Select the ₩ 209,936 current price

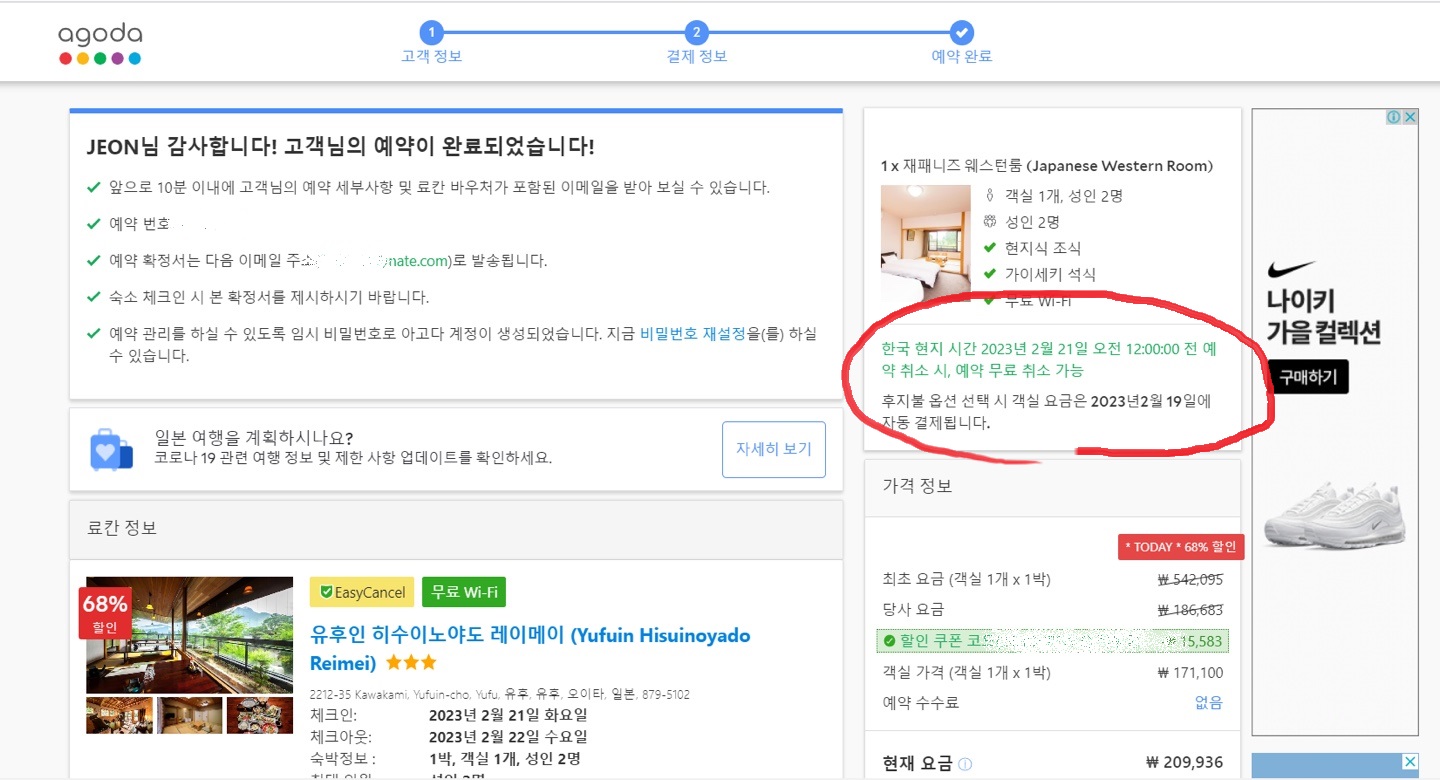(1184, 762)
